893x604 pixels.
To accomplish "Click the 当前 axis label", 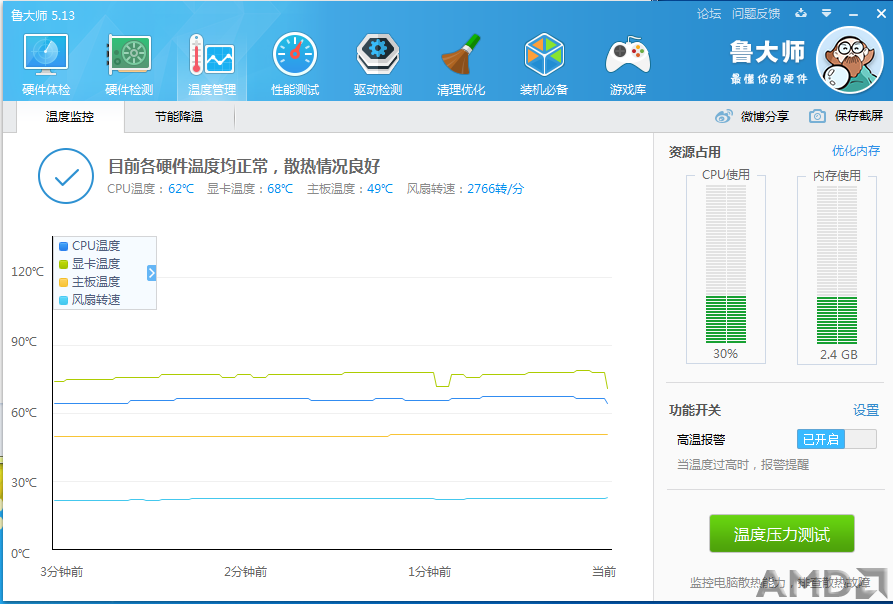I will tap(604, 571).
